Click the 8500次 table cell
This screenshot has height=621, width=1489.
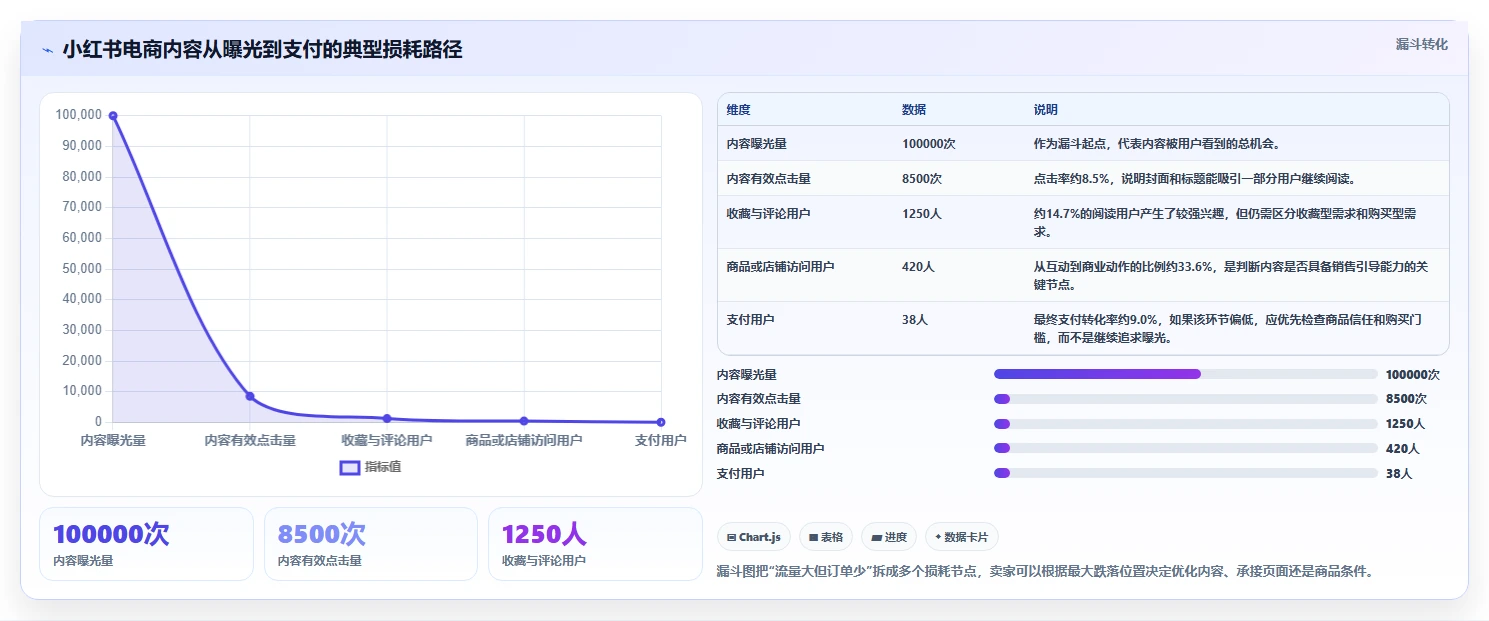pyautogui.click(x=922, y=179)
